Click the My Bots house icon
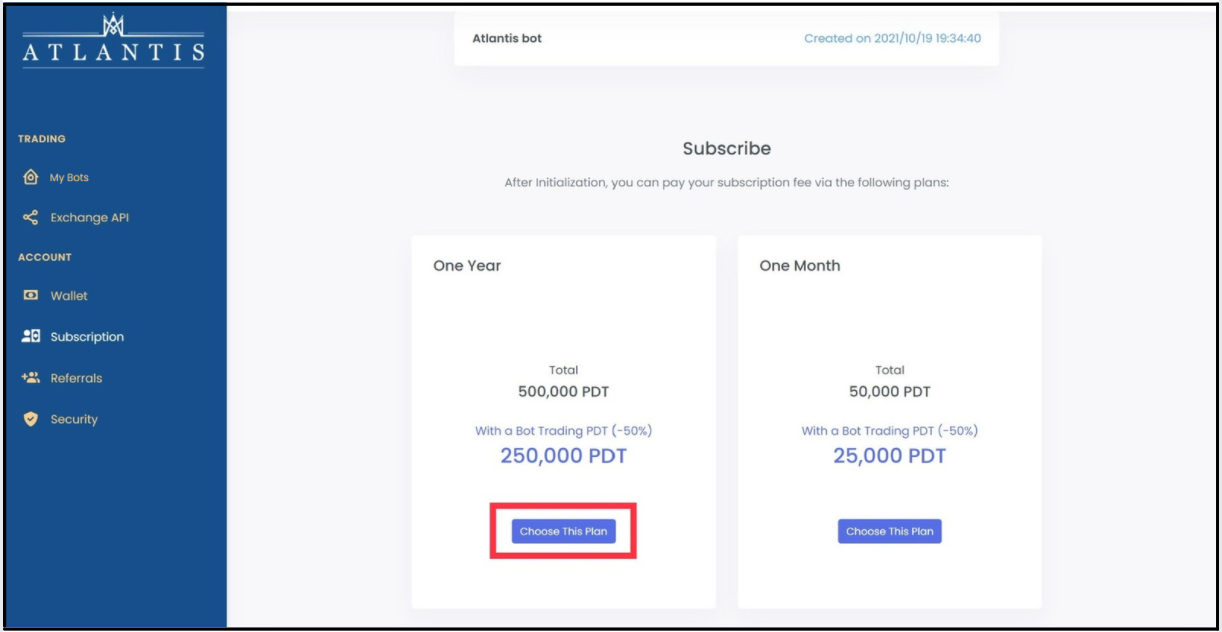The height and width of the screenshot is (632, 1222). pos(30,177)
